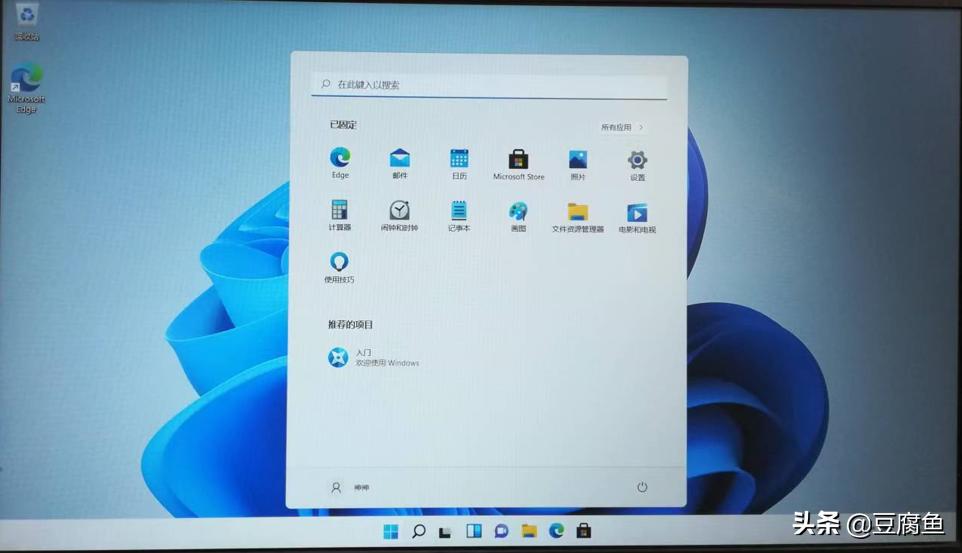
Task: Launch the Calculator (计算器) app
Action: coord(339,215)
